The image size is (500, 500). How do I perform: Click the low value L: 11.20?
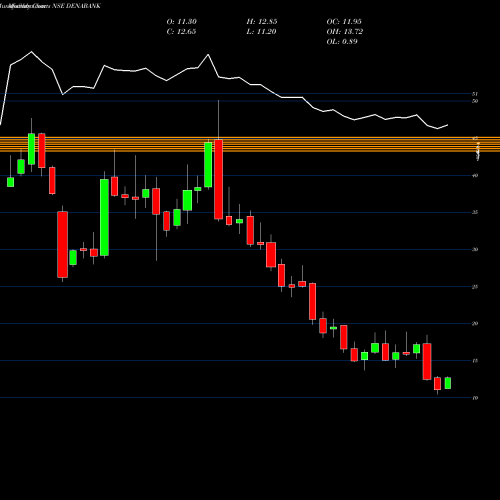point(261,32)
